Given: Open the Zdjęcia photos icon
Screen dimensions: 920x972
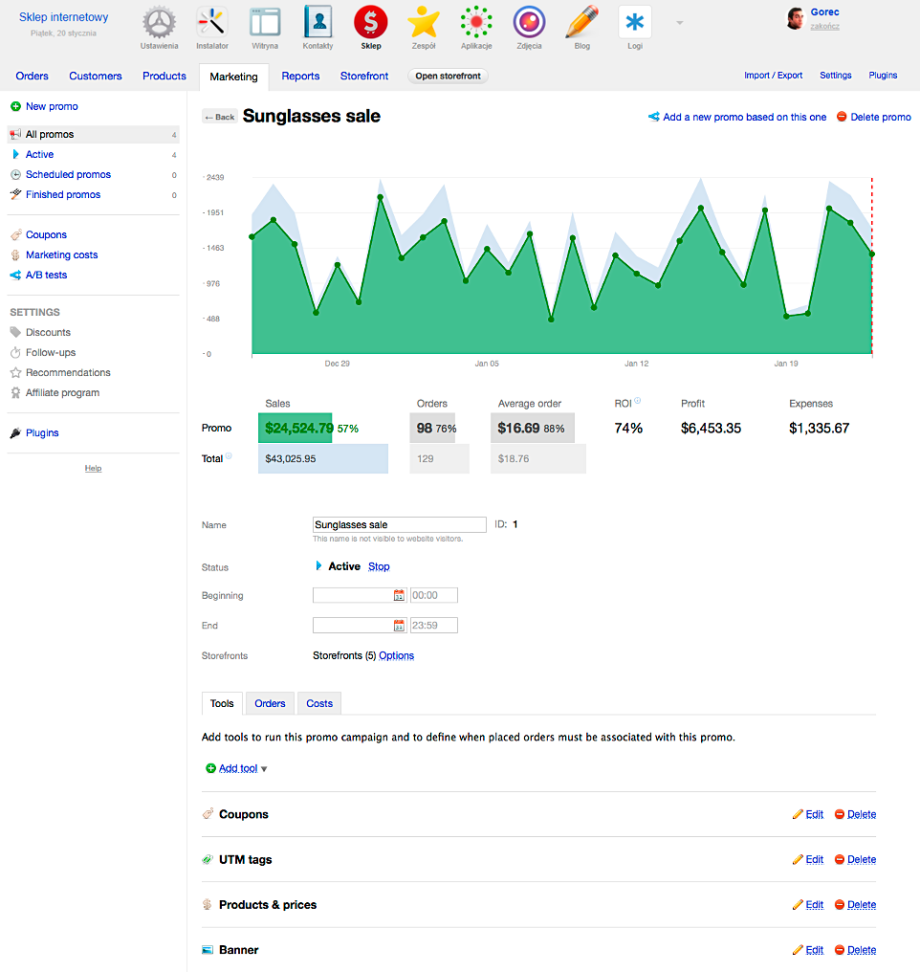Looking at the screenshot, I should coord(529,23).
